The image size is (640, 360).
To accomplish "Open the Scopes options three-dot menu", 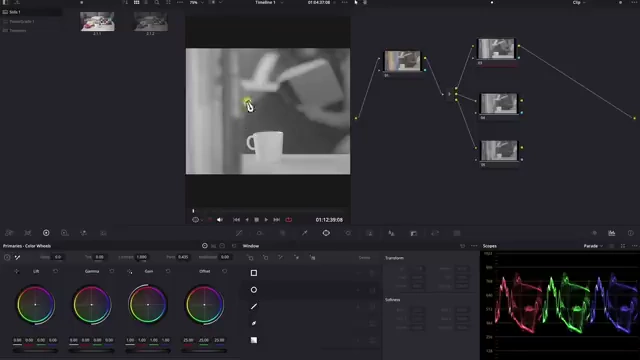I will pos(634,246).
